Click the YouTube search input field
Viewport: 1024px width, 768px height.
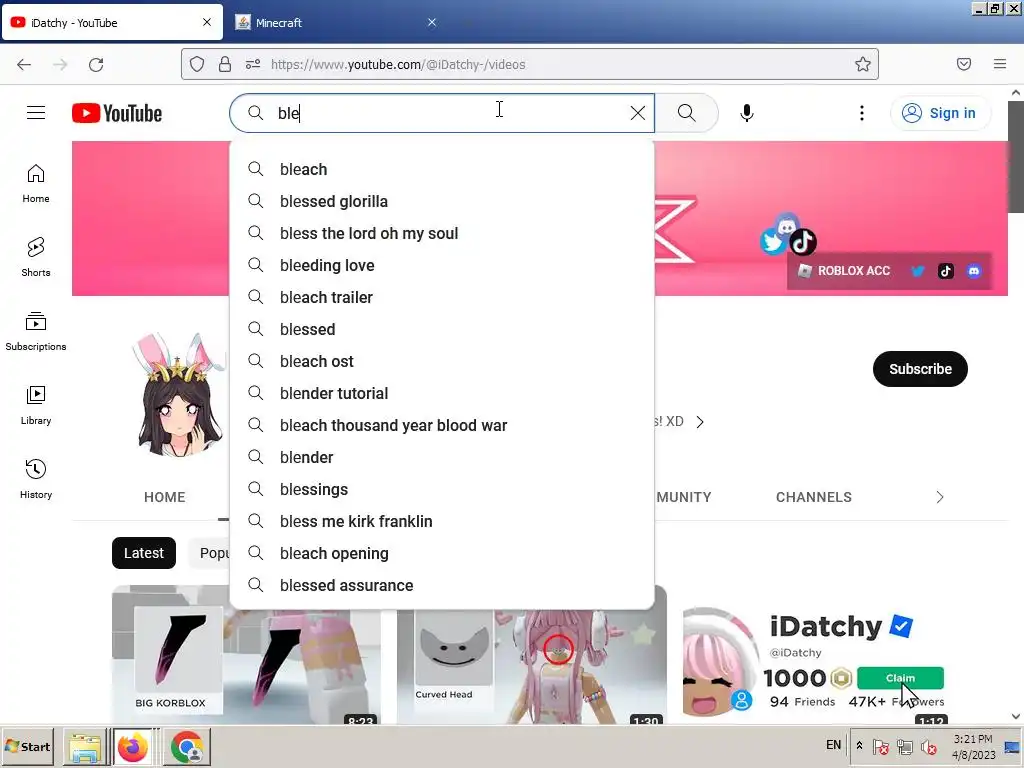point(442,113)
